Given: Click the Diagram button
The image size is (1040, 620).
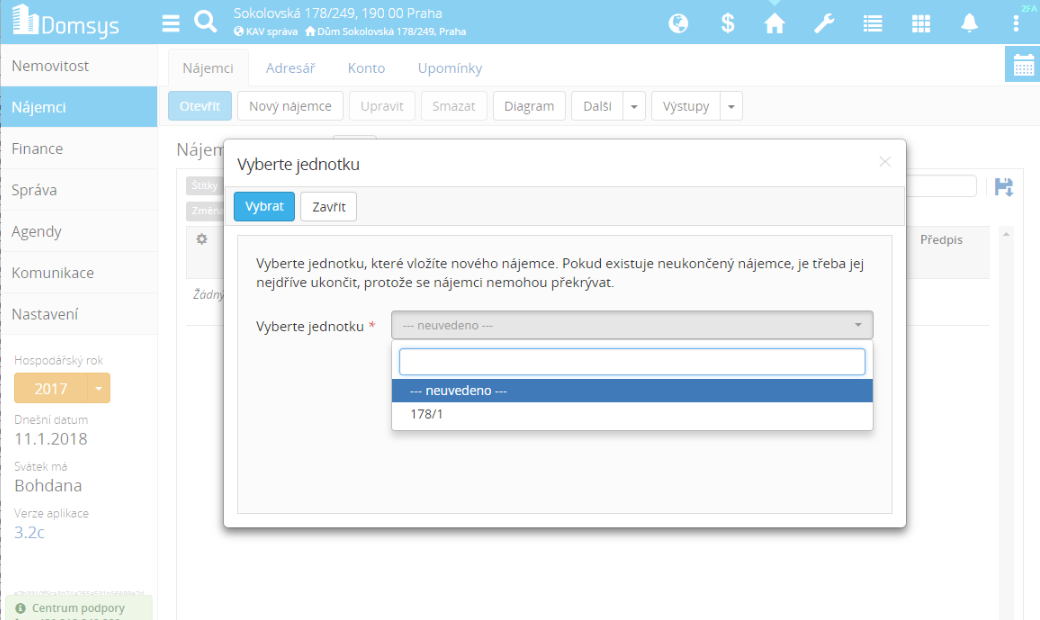Looking at the screenshot, I should coord(529,106).
